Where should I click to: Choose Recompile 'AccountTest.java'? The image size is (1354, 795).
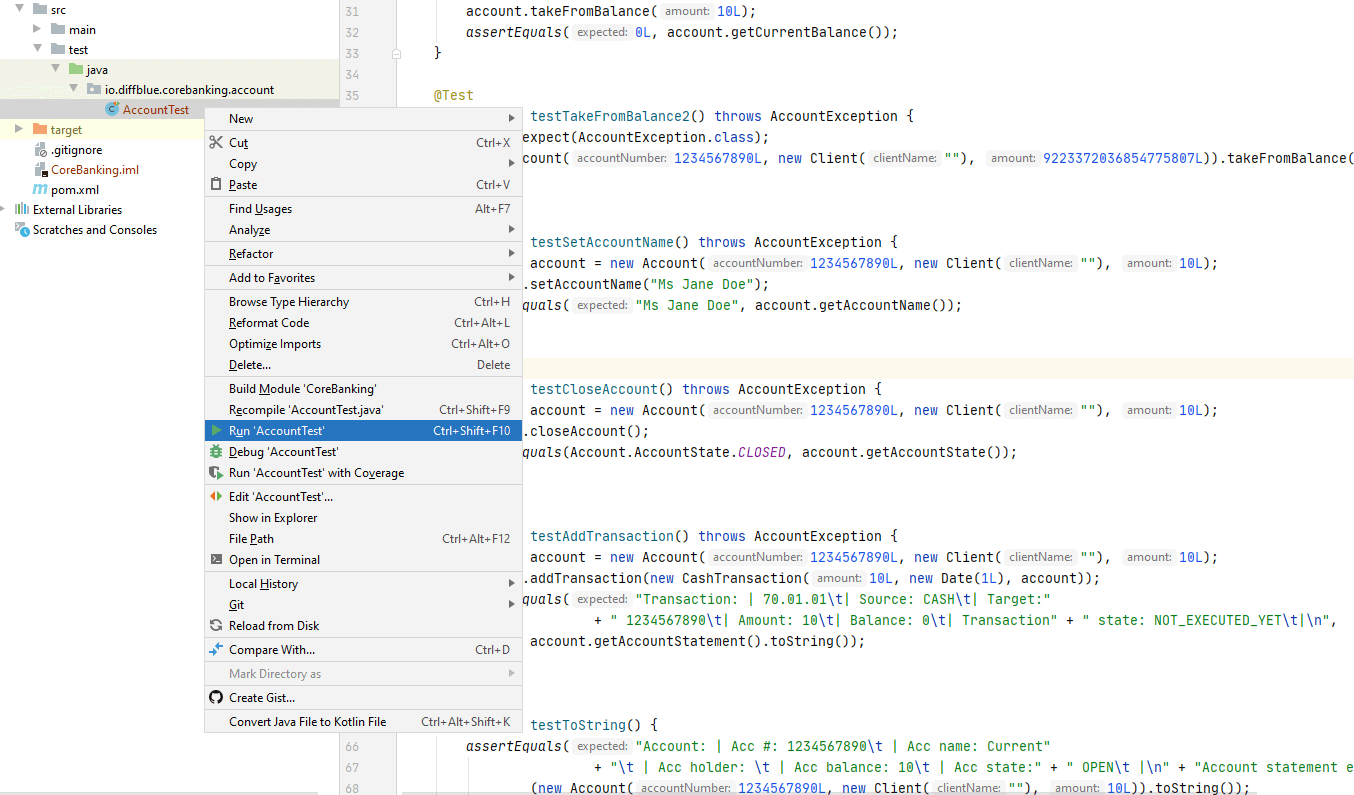point(363,410)
